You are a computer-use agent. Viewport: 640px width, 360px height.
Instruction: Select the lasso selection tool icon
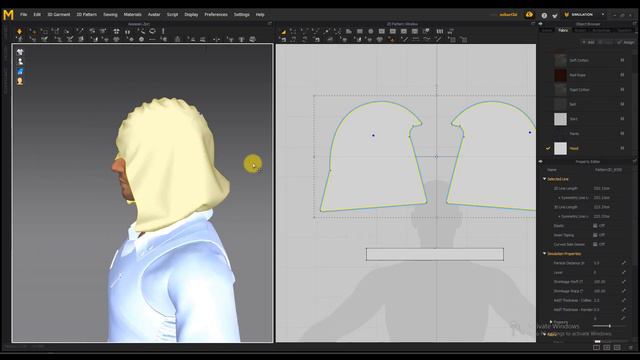[x=152, y=31]
